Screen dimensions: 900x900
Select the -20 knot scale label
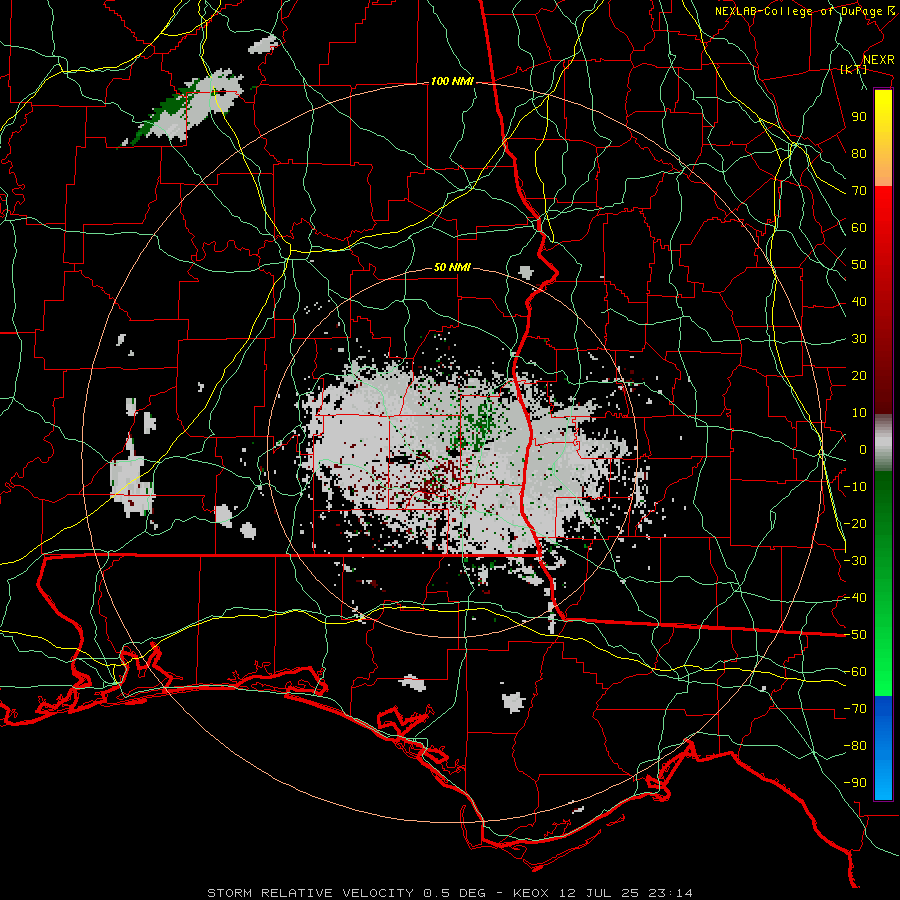coord(855,524)
